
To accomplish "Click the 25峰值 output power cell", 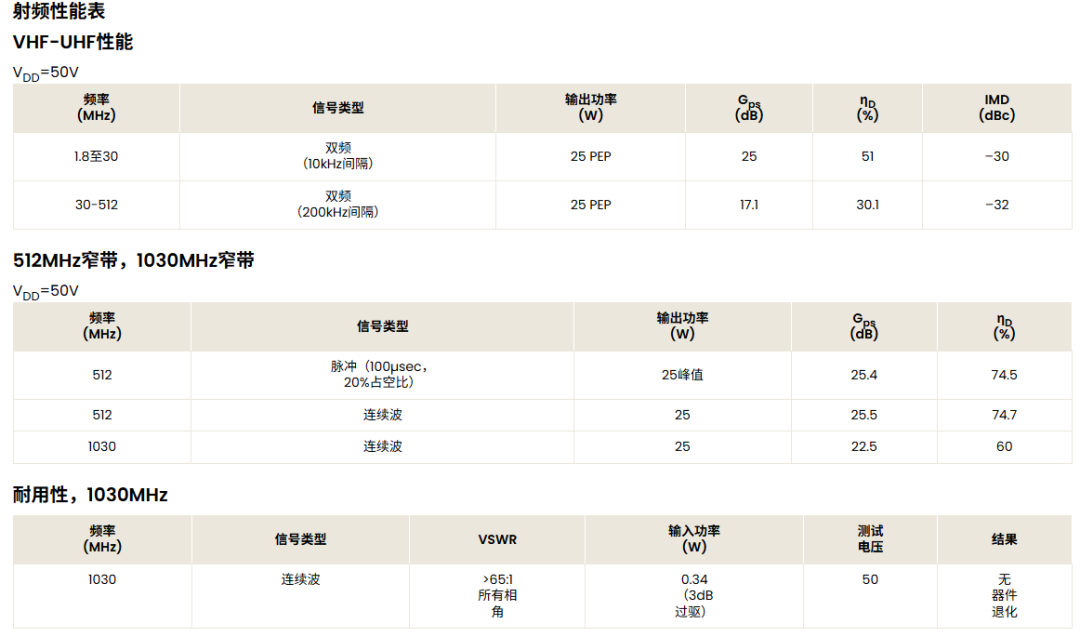I will (x=682, y=375).
